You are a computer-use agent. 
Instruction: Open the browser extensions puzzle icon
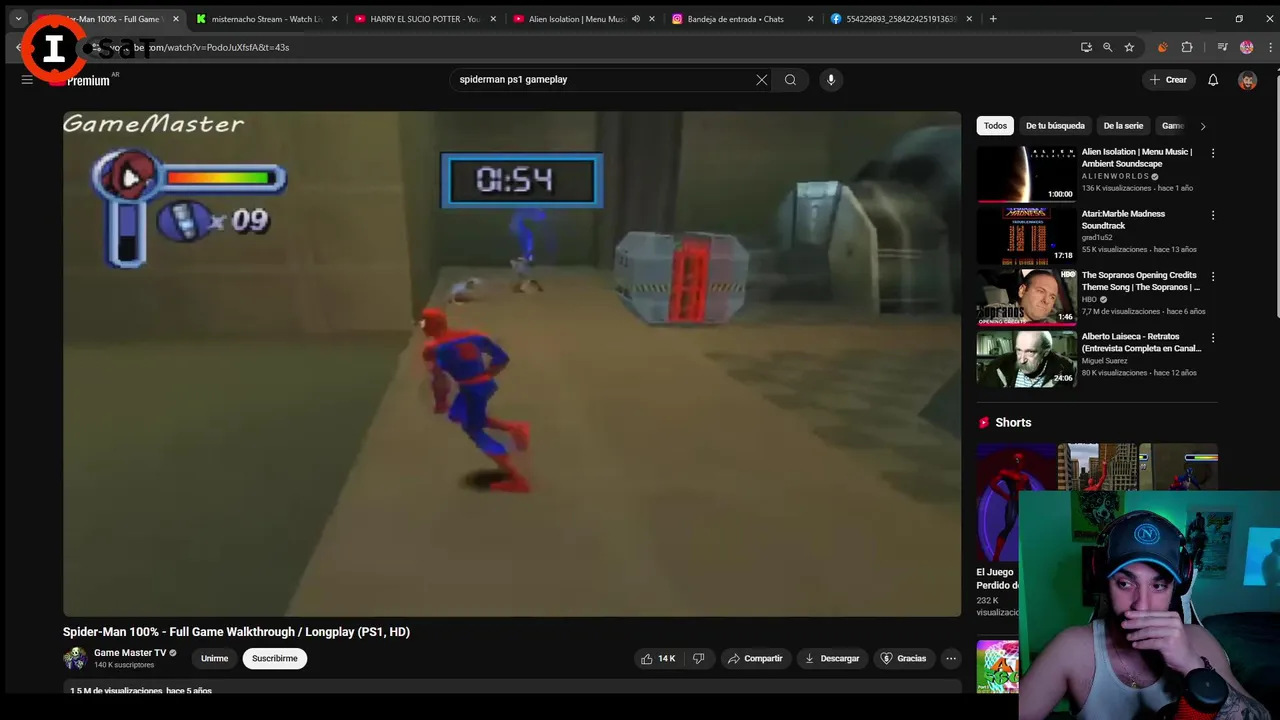[x=1187, y=47]
